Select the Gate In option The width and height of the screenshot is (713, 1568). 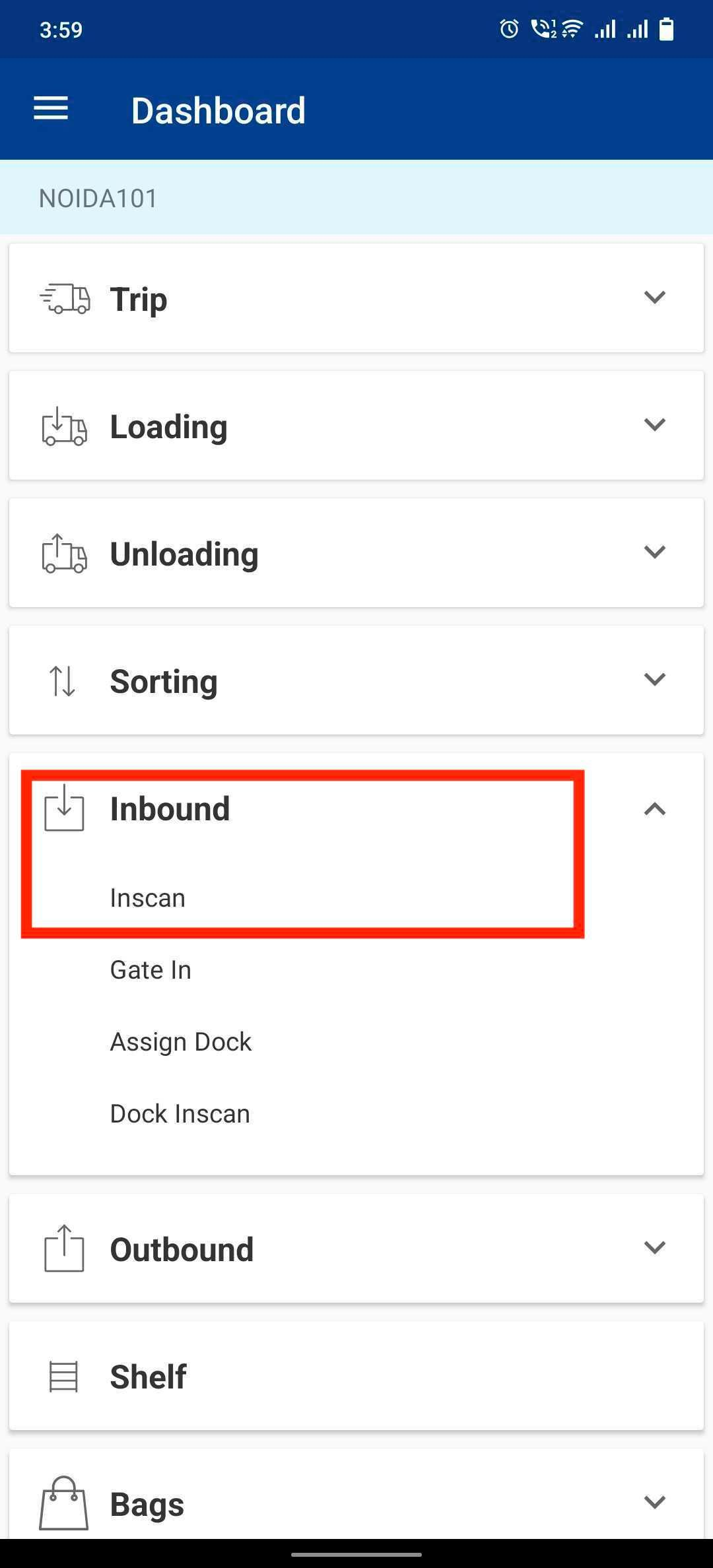pos(151,970)
